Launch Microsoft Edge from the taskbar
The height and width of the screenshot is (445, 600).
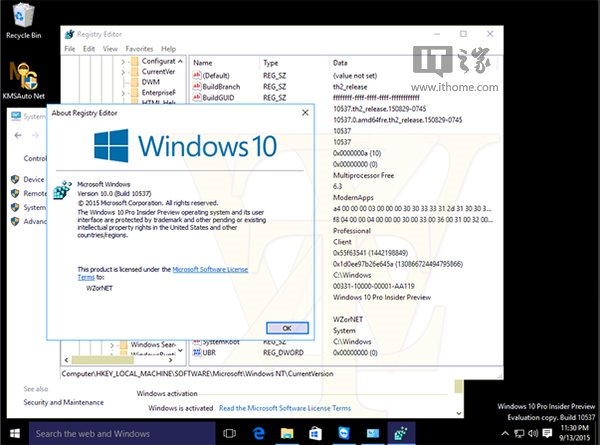(x=259, y=434)
